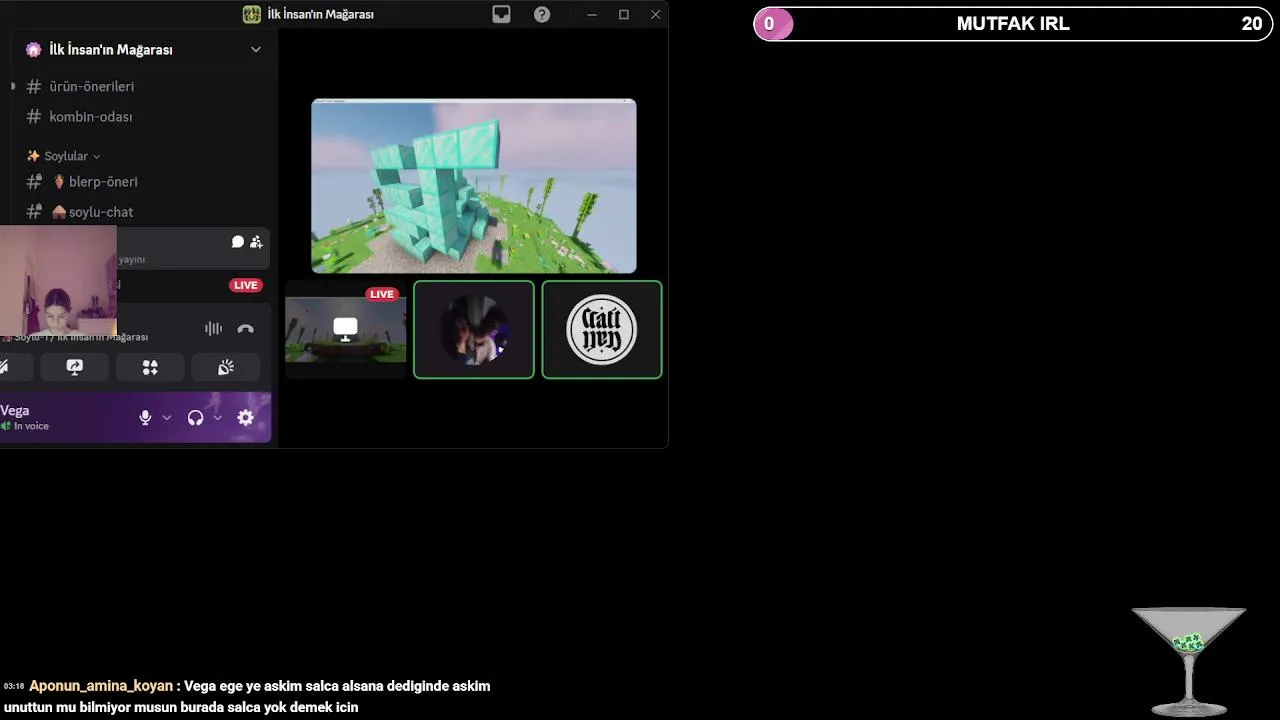Click the goal target number 20
This screenshot has height=720, width=1280.
[1252, 24]
